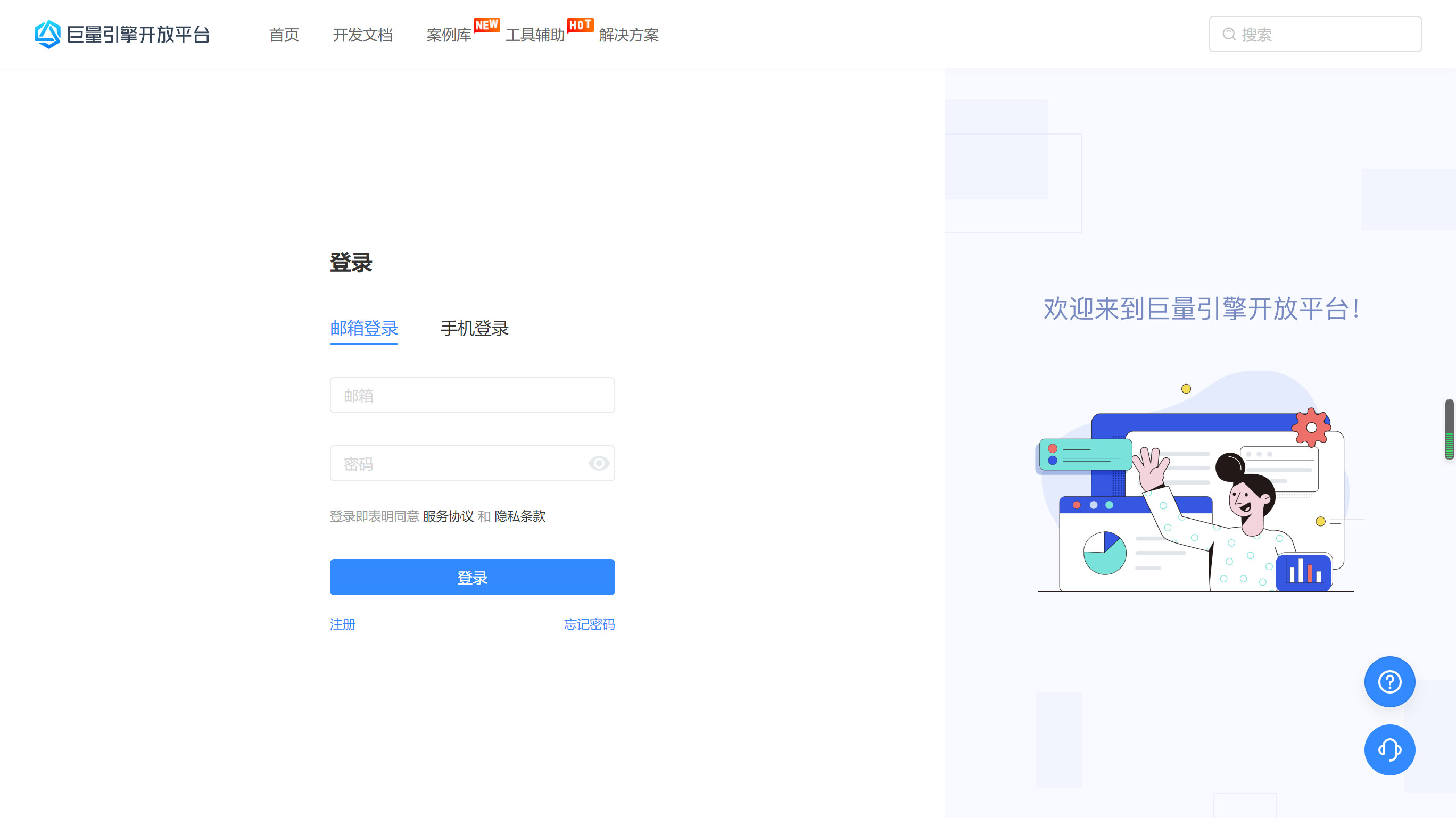Open 案例库 menu item
Screen dimensions: 1456x818
(x=449, y=35)
